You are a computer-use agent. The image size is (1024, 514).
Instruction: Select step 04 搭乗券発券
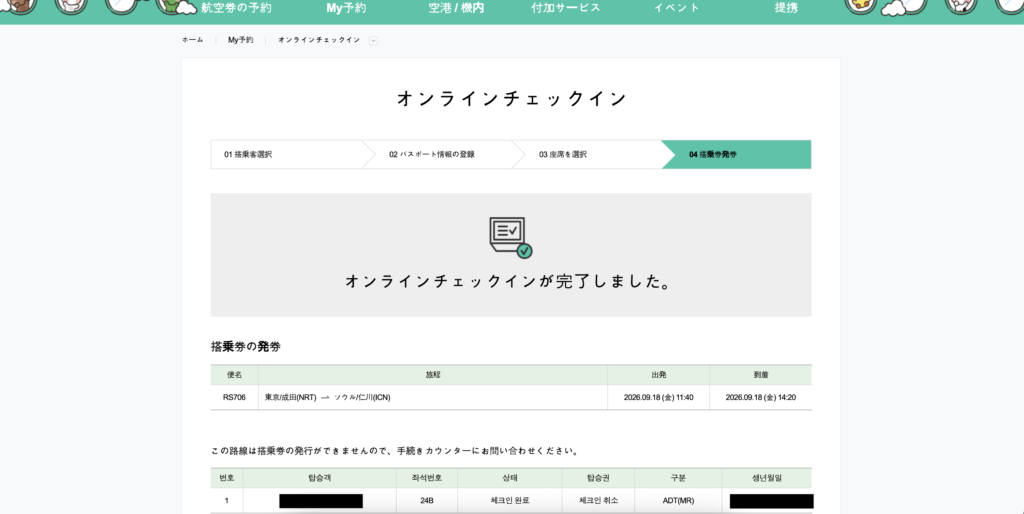click(737, 155)
